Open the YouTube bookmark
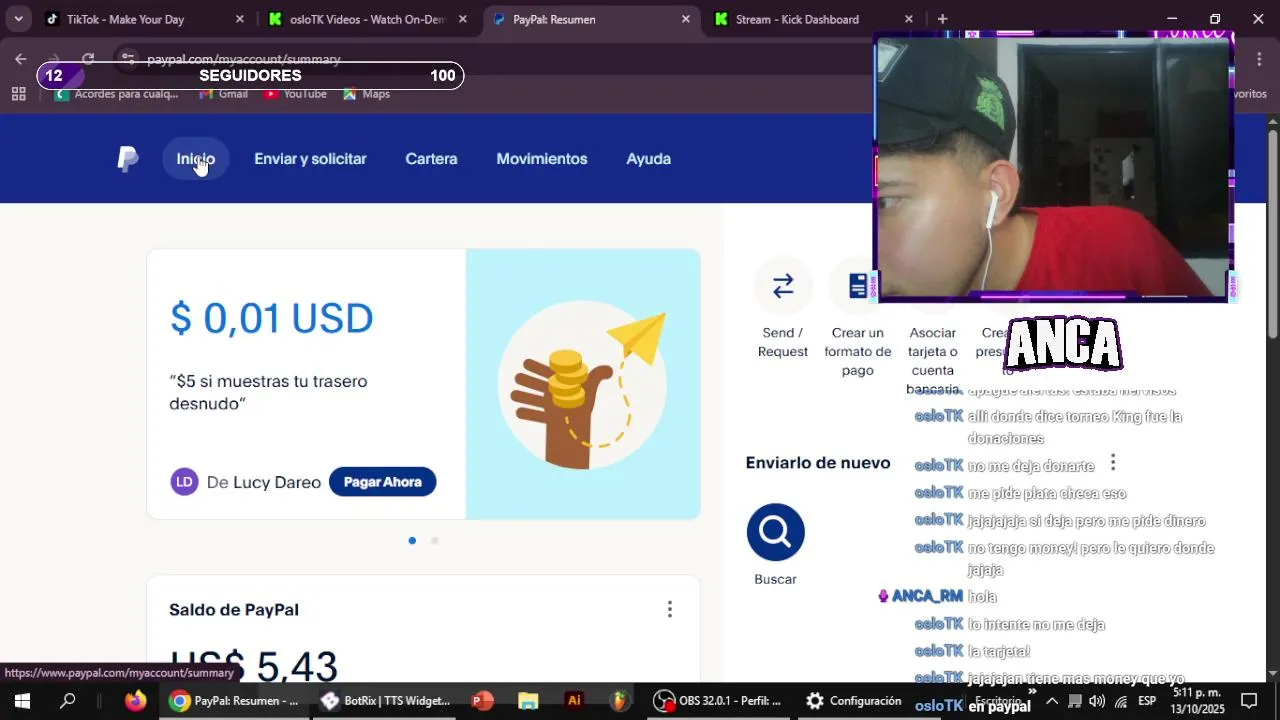The height and width of the screenshot is (720, 1280). pos(295,94)
